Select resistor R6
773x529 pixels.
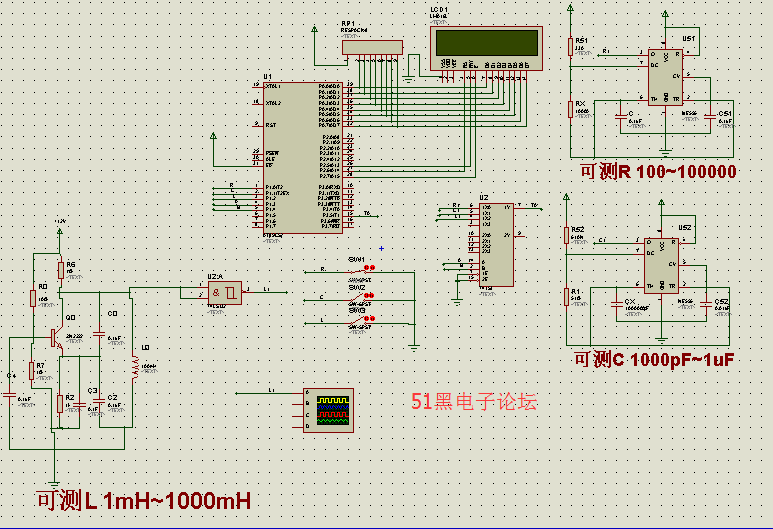[61, 270]
